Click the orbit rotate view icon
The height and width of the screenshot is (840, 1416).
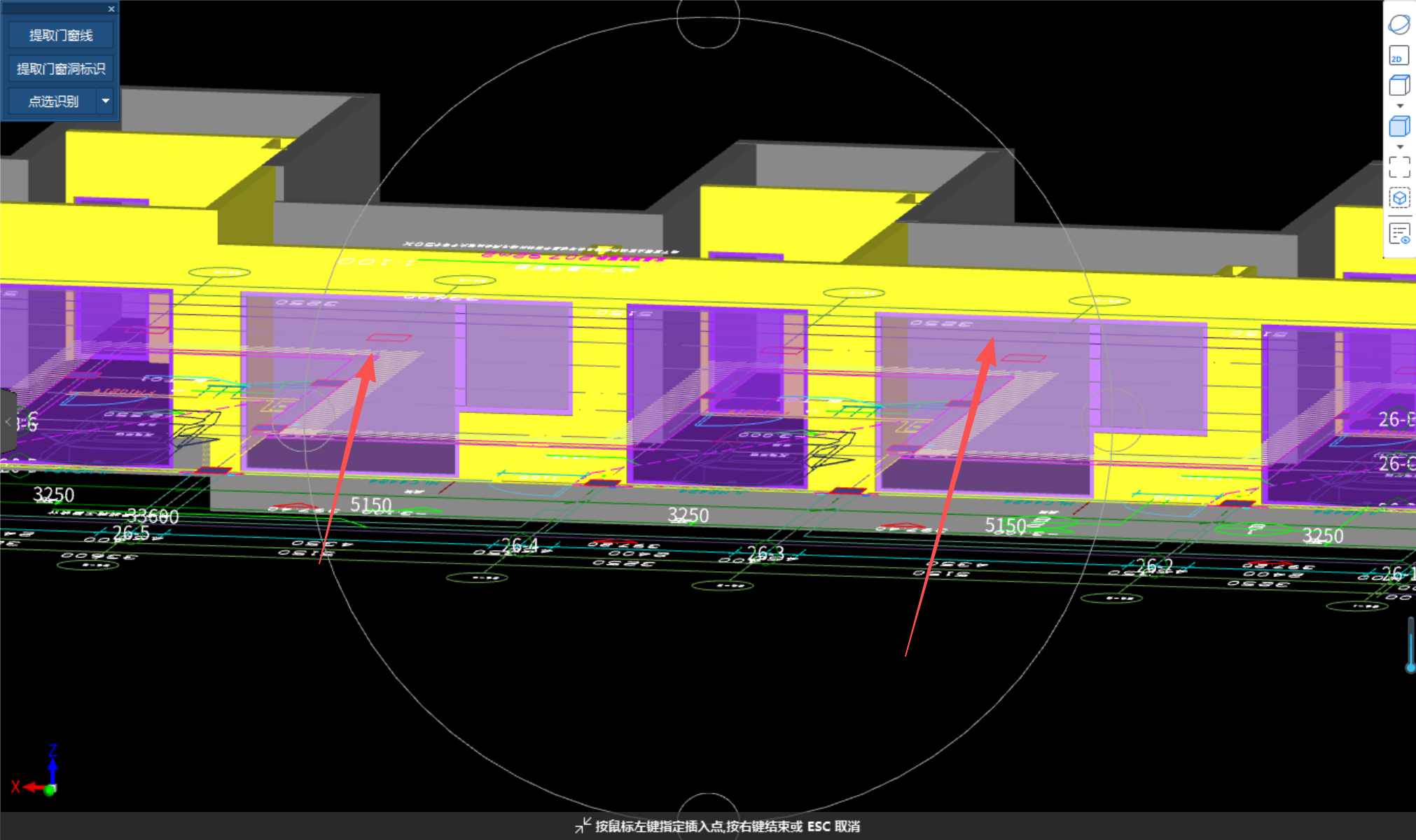1398,24
